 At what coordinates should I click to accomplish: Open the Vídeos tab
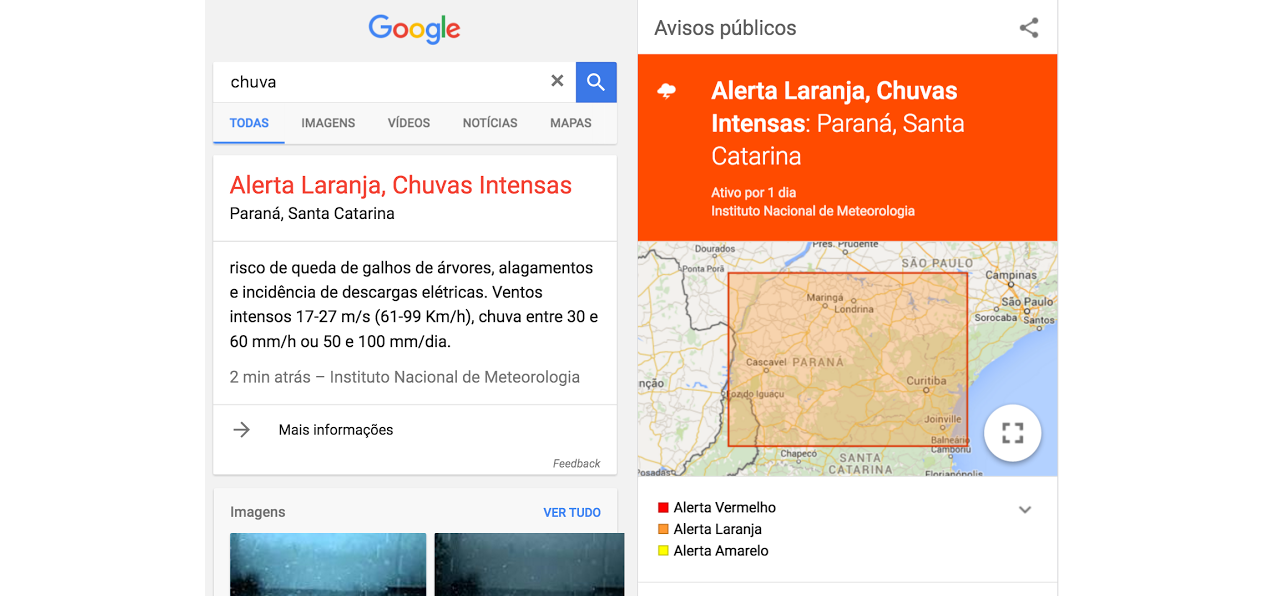coord(409,123)
